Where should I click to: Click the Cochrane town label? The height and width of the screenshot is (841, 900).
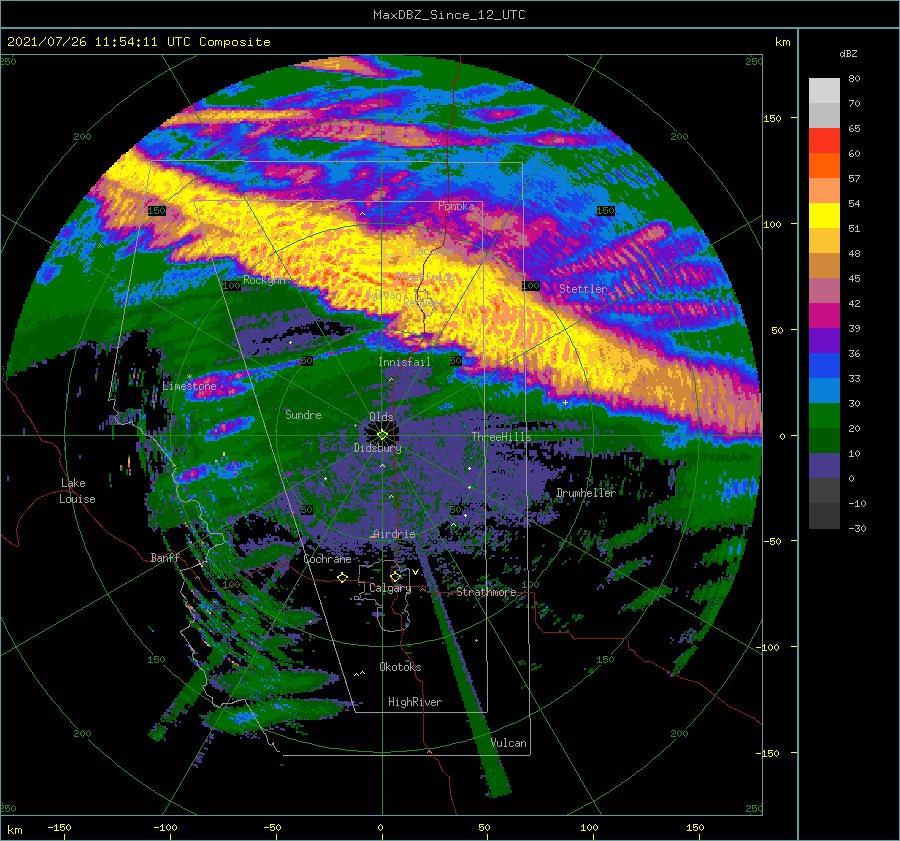click(x=327, y=559)
